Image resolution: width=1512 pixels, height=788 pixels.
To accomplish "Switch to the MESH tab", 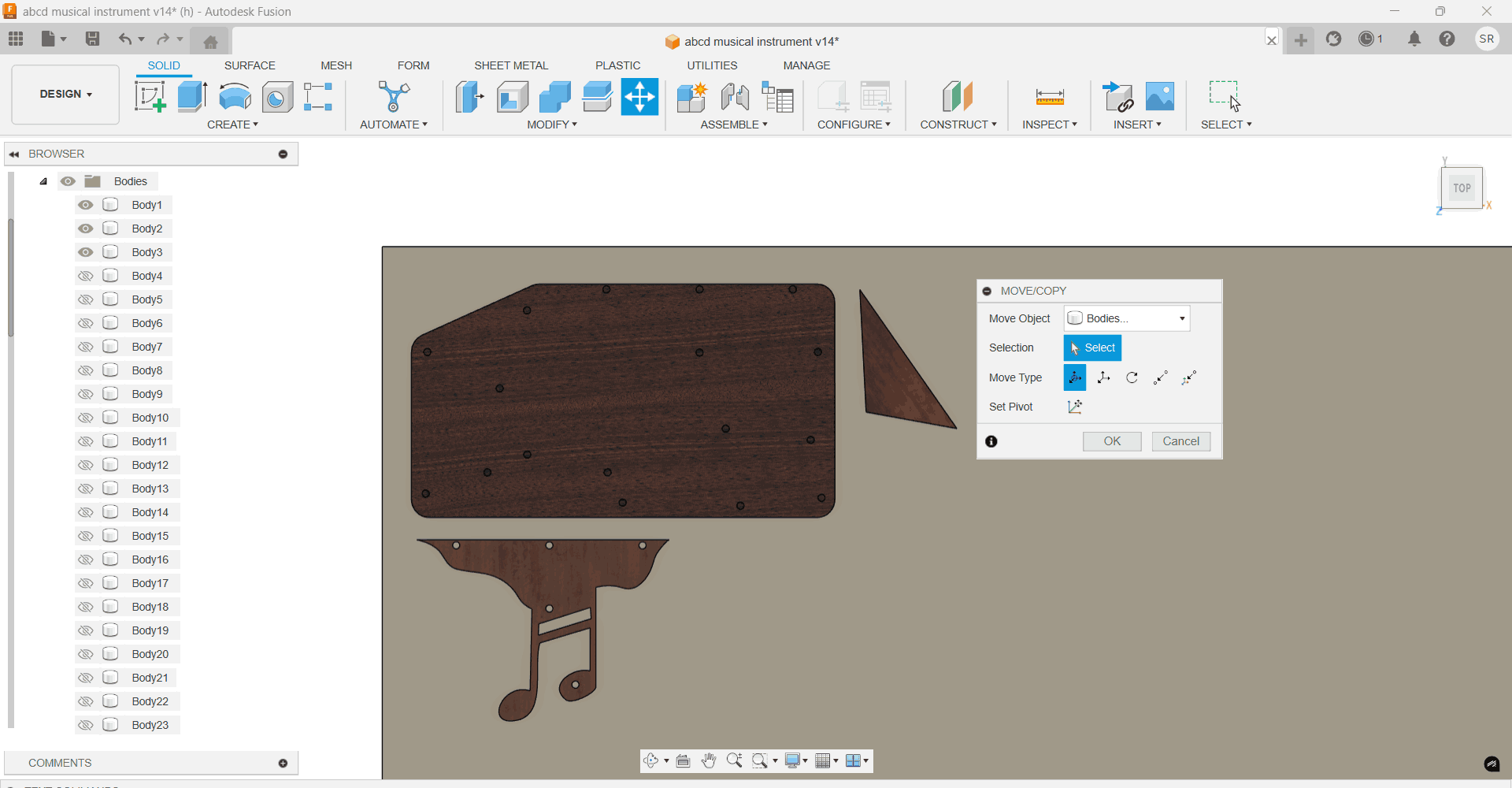I will (x=336, y=65).
